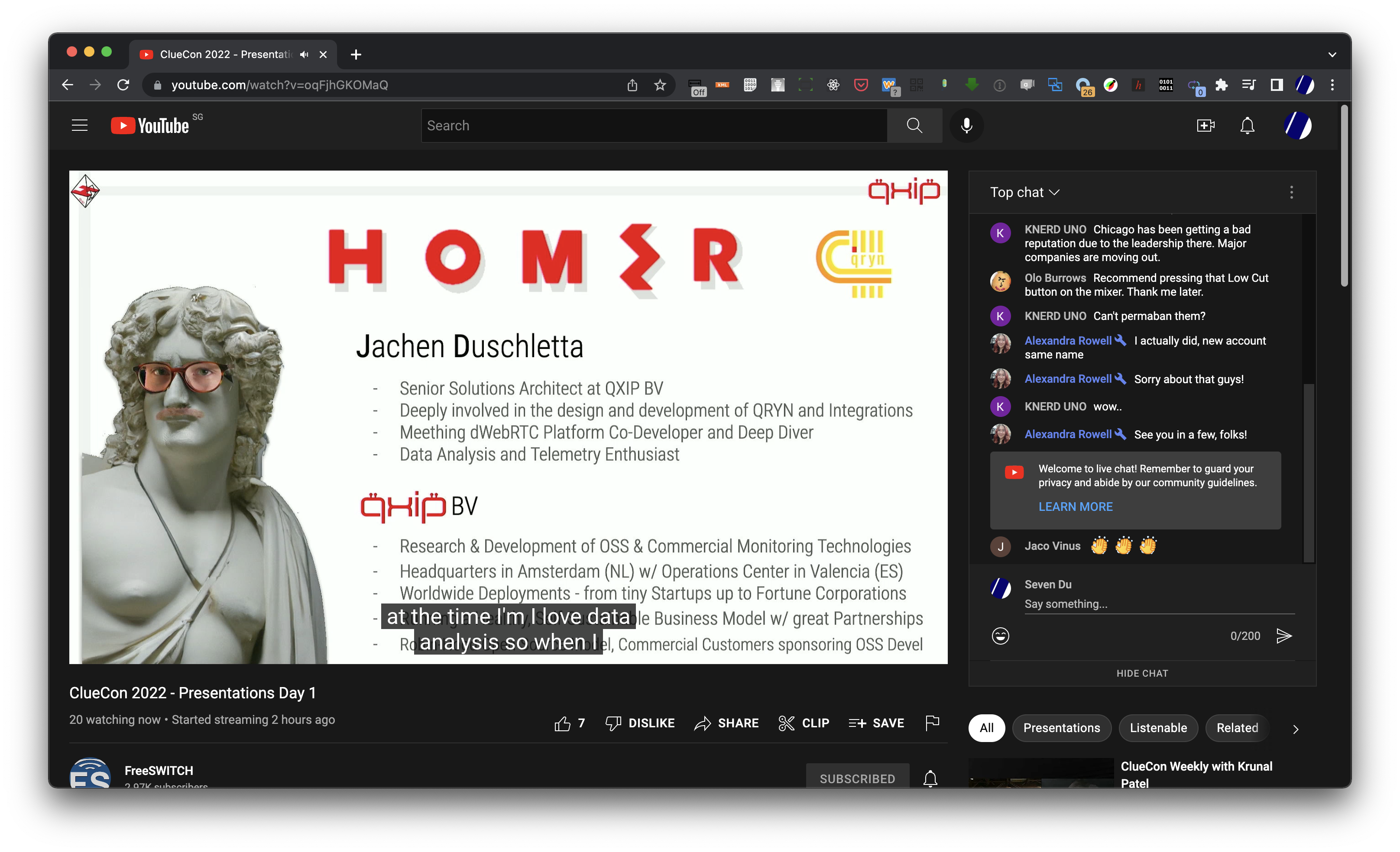The image size is (1400, 852).
Task: Share the video
Action: [x=726, y=723]
